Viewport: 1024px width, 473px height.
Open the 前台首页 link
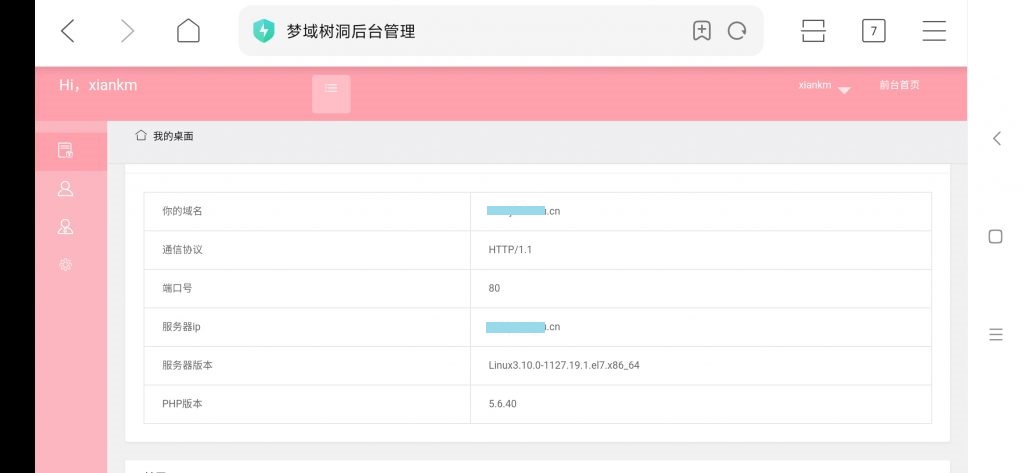pyautogui.click(x=899, y=85)
